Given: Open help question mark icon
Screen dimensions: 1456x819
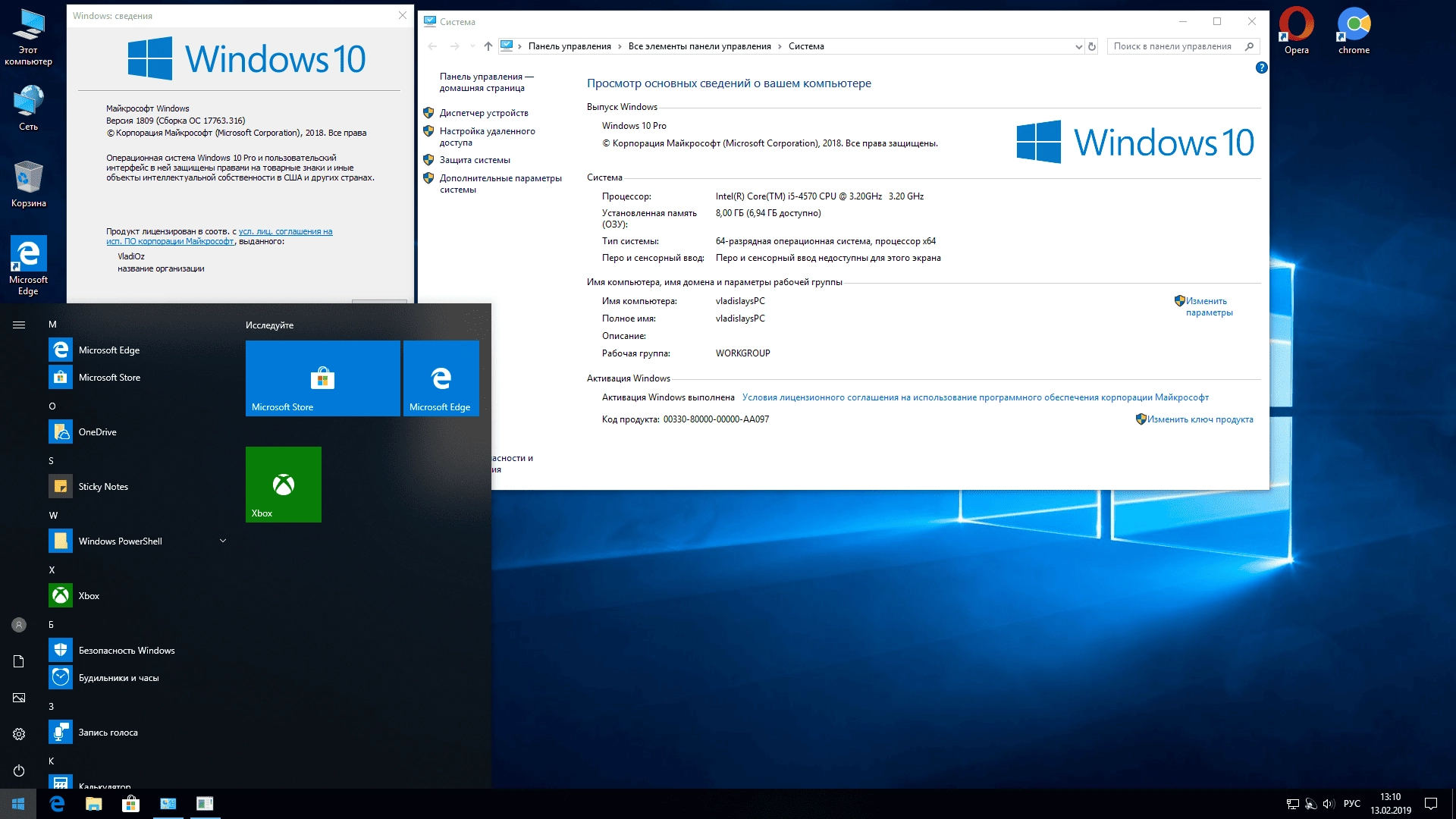Looking at the screenshot, I should click(x=1261, y=67).
